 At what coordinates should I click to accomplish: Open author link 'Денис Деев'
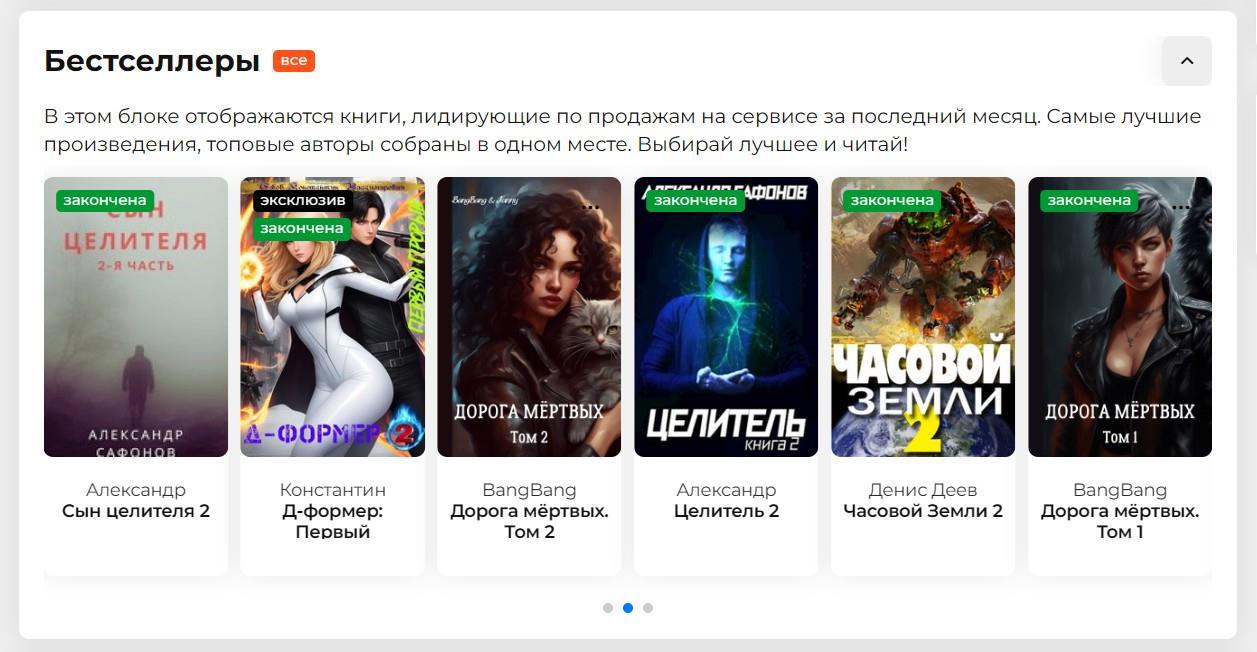point(923,490)
